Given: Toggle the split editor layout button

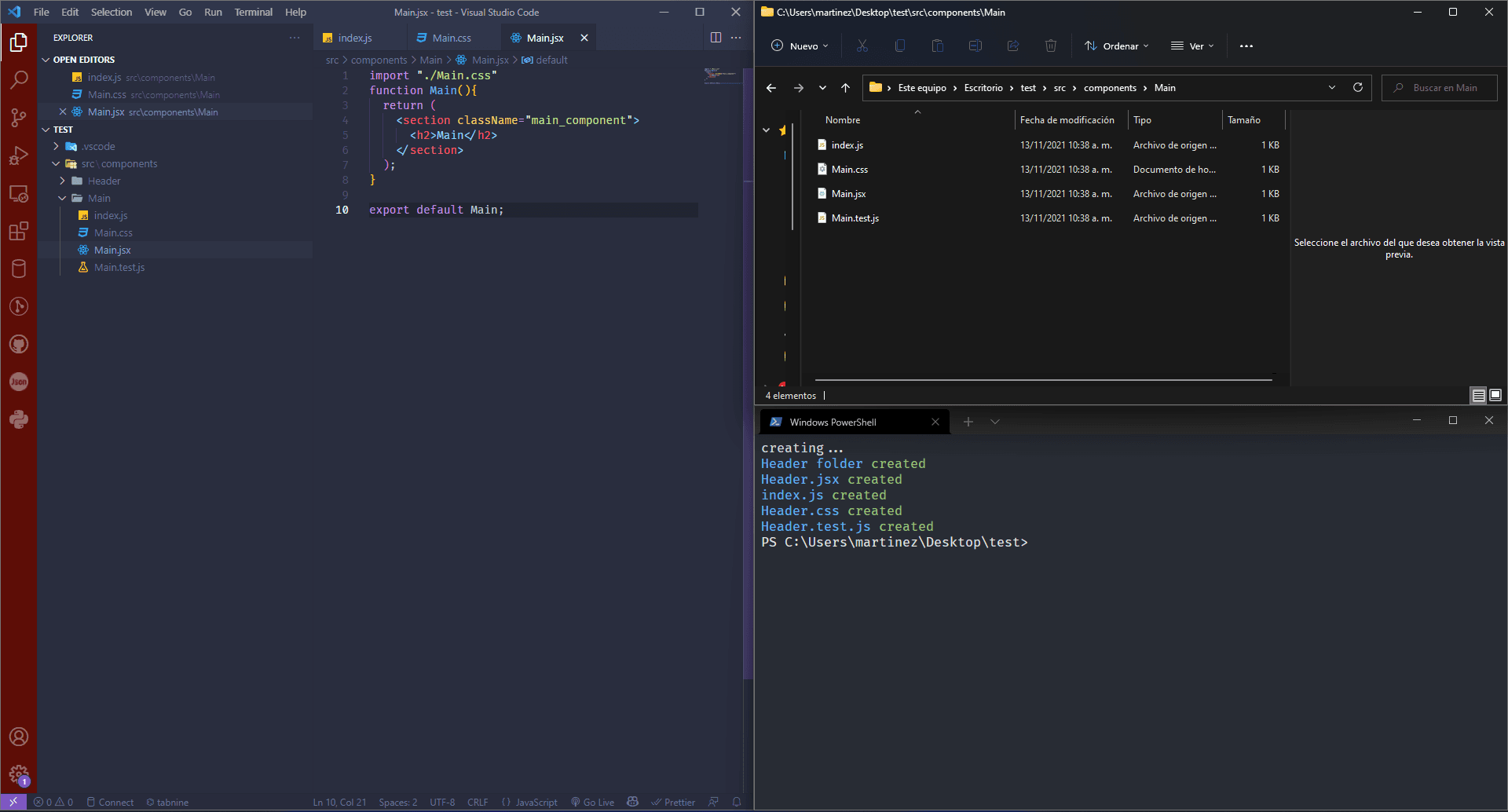Looking at the screenshot, I should [716, 37].
